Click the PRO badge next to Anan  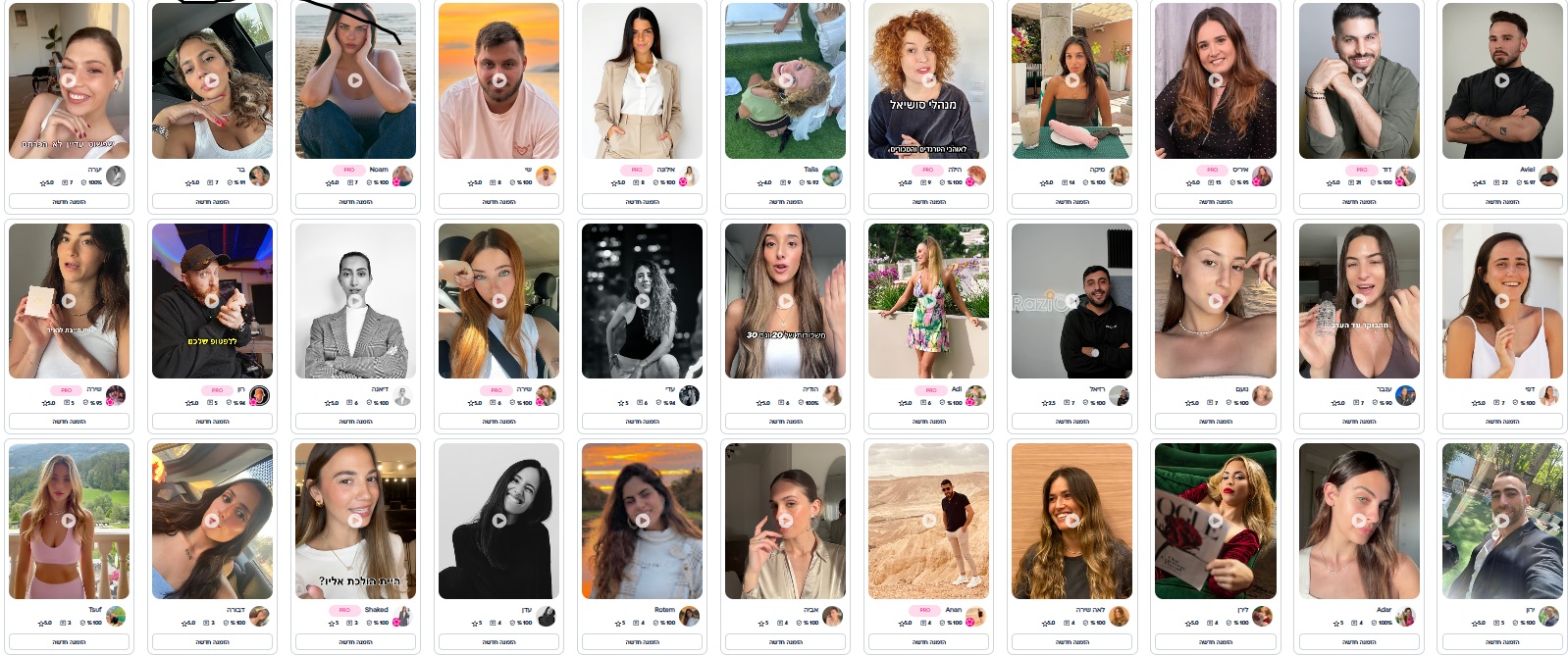tap(925, 610)
